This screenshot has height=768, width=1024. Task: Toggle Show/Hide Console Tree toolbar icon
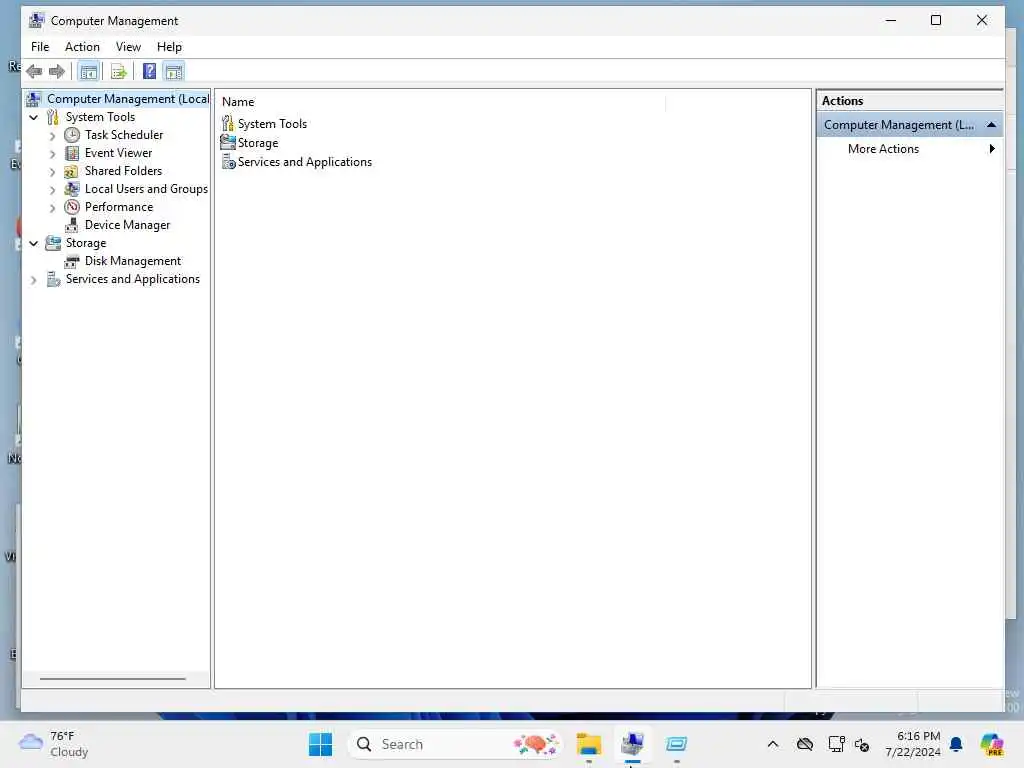[88, 71]
